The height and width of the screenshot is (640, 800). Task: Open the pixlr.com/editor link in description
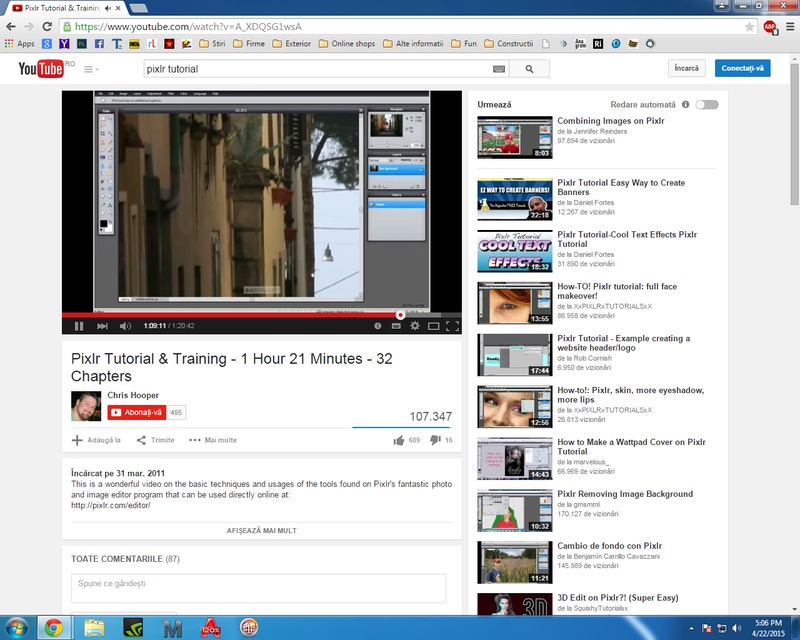pyautogui.click(x=111, y=505)
